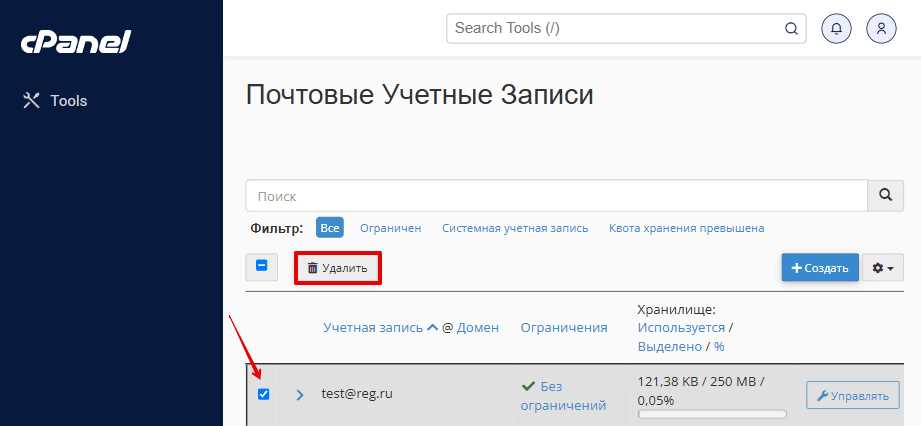Sort by Ограничения column
Viewport: 921px width, 426px height.
(x=564, y=328)
